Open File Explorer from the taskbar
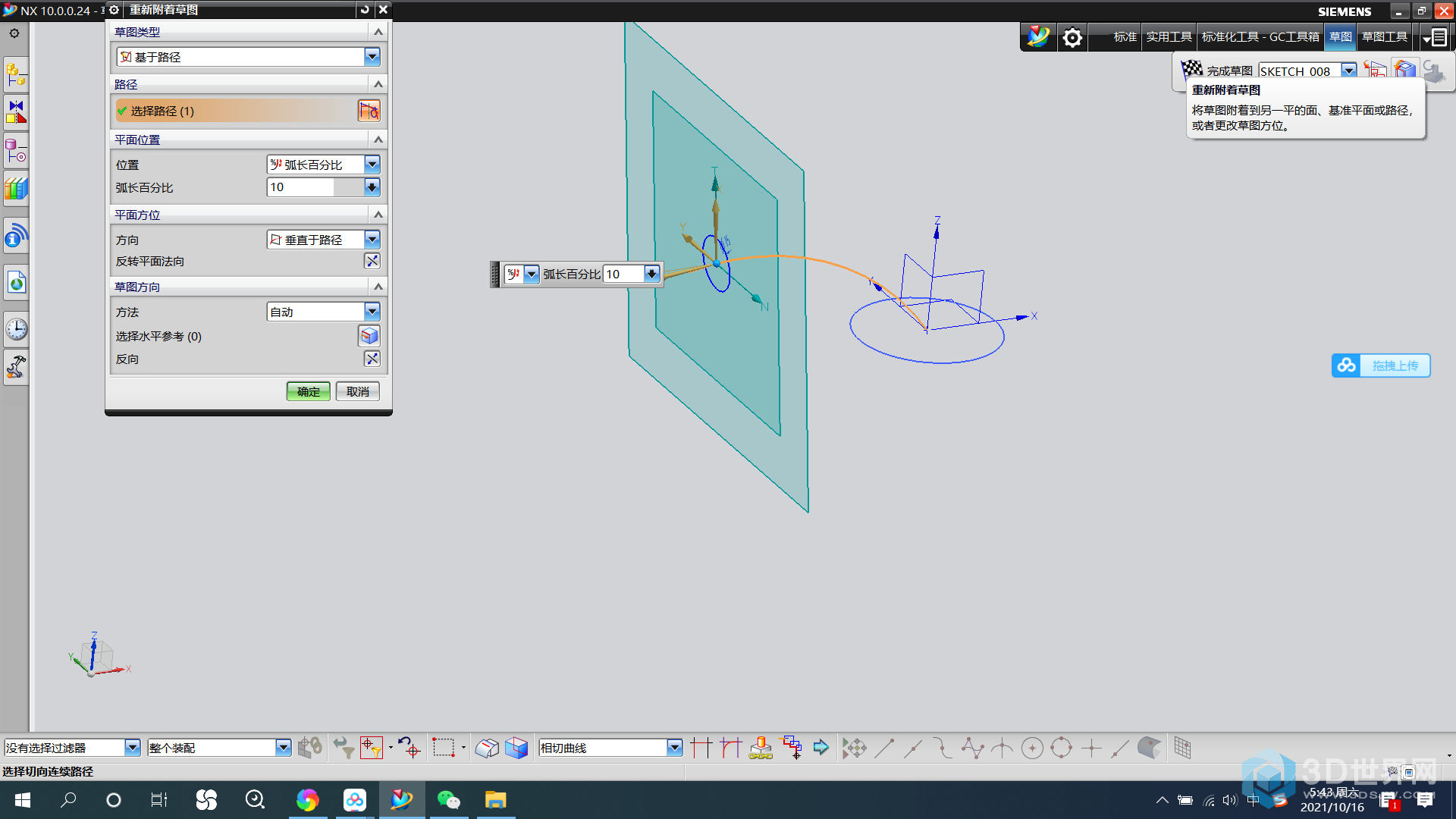This screenshot has height=819, width=1456. 496,800
